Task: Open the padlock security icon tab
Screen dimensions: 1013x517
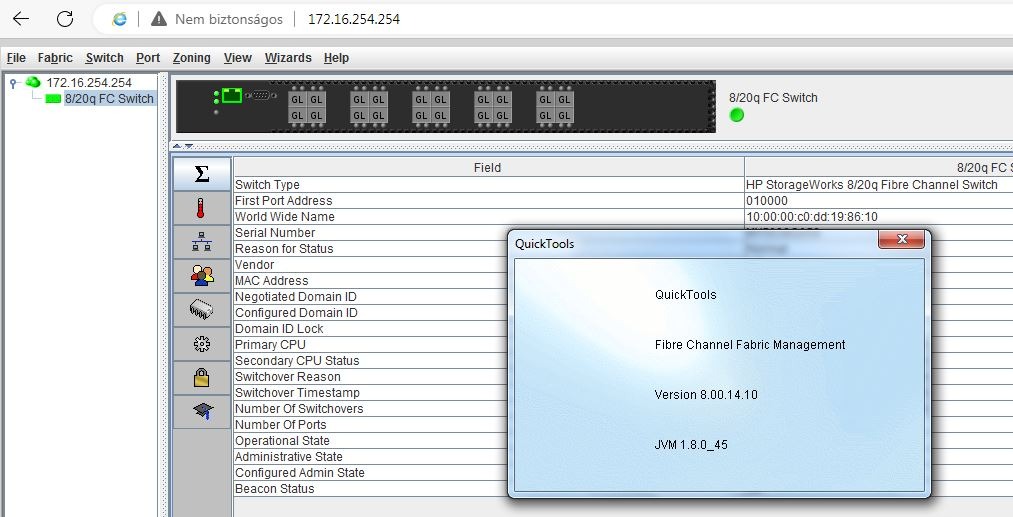Action: (202, 377)
